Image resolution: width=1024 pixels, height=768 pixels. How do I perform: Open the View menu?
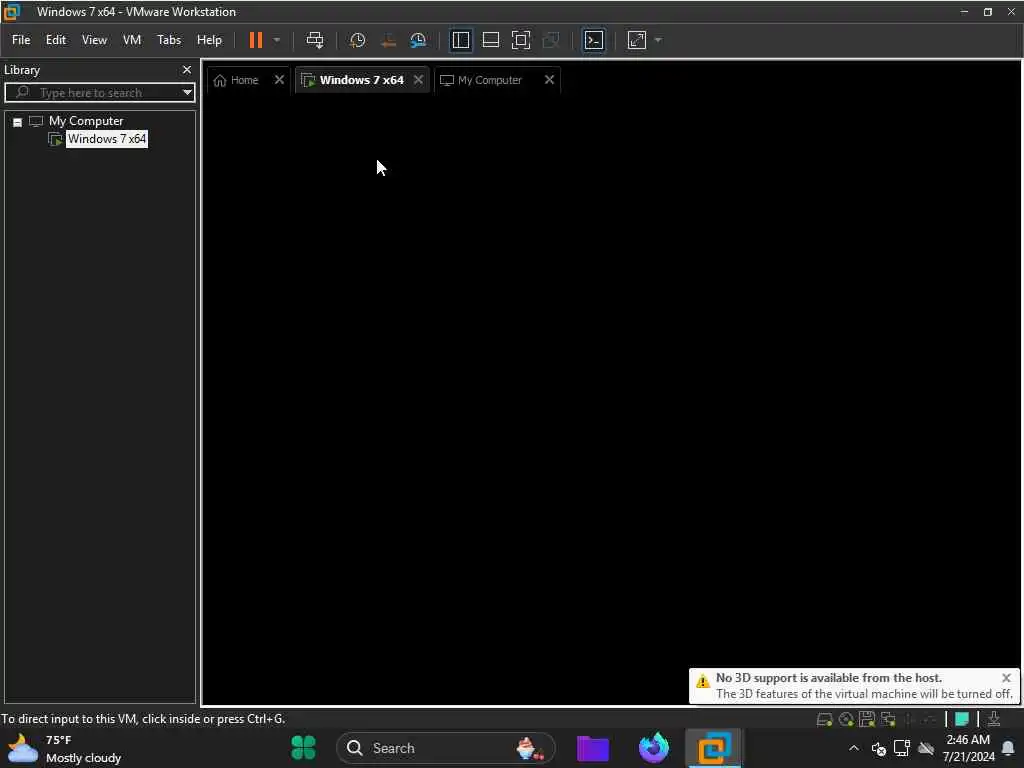(94, 40)
